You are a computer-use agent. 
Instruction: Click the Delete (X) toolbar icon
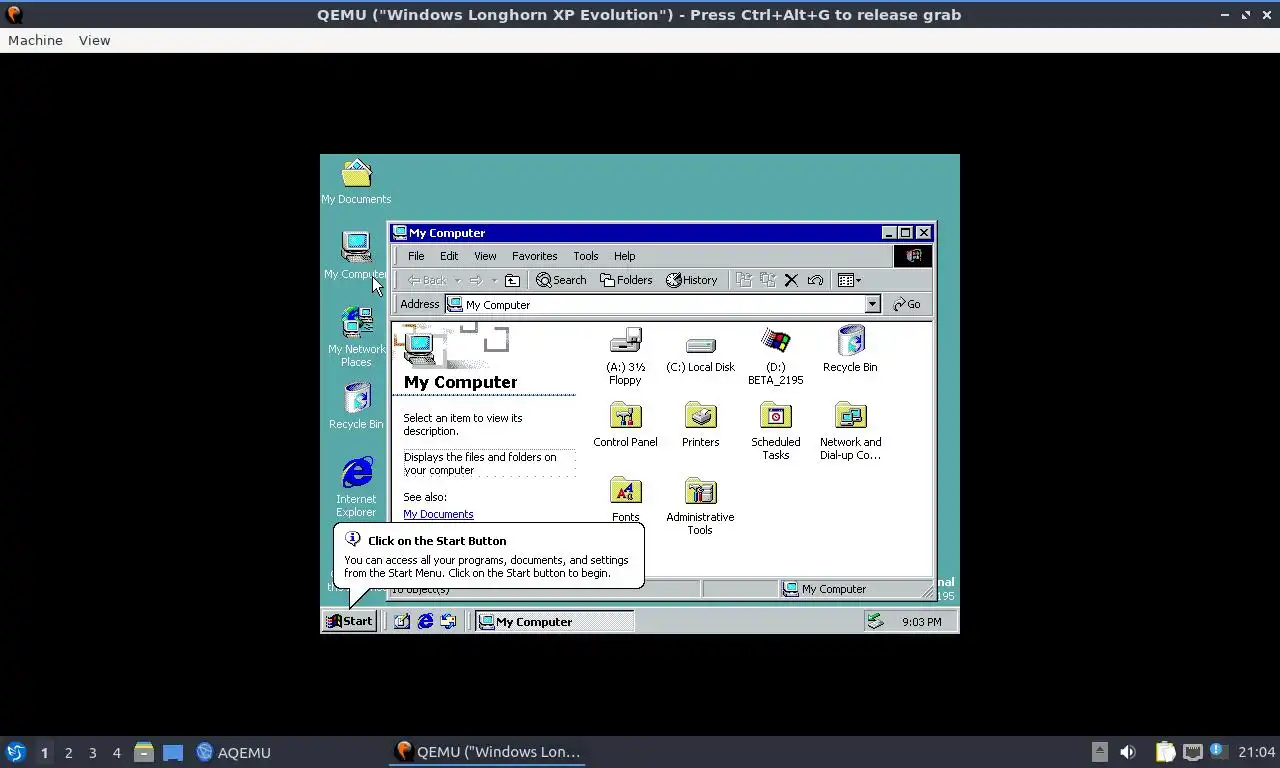pyautogui.click(x=791, y=280)
